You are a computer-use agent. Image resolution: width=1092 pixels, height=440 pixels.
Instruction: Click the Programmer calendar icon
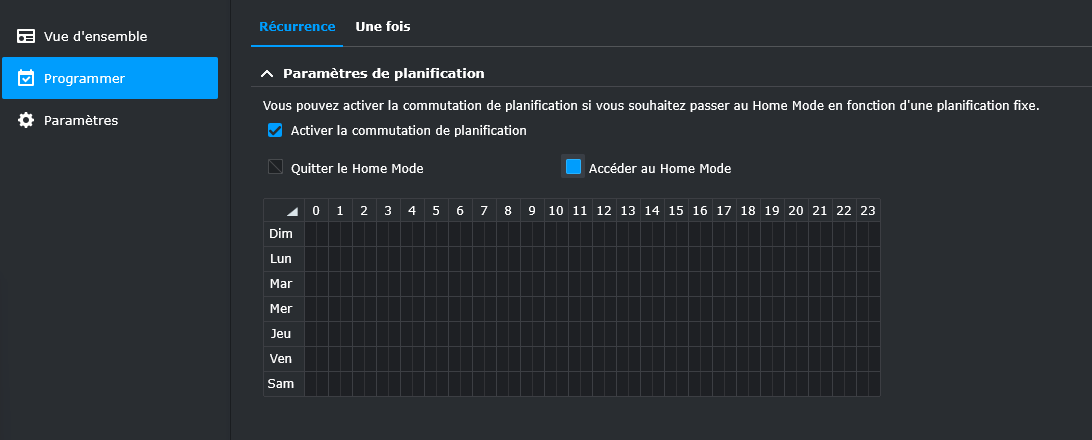tap(26, 78)
